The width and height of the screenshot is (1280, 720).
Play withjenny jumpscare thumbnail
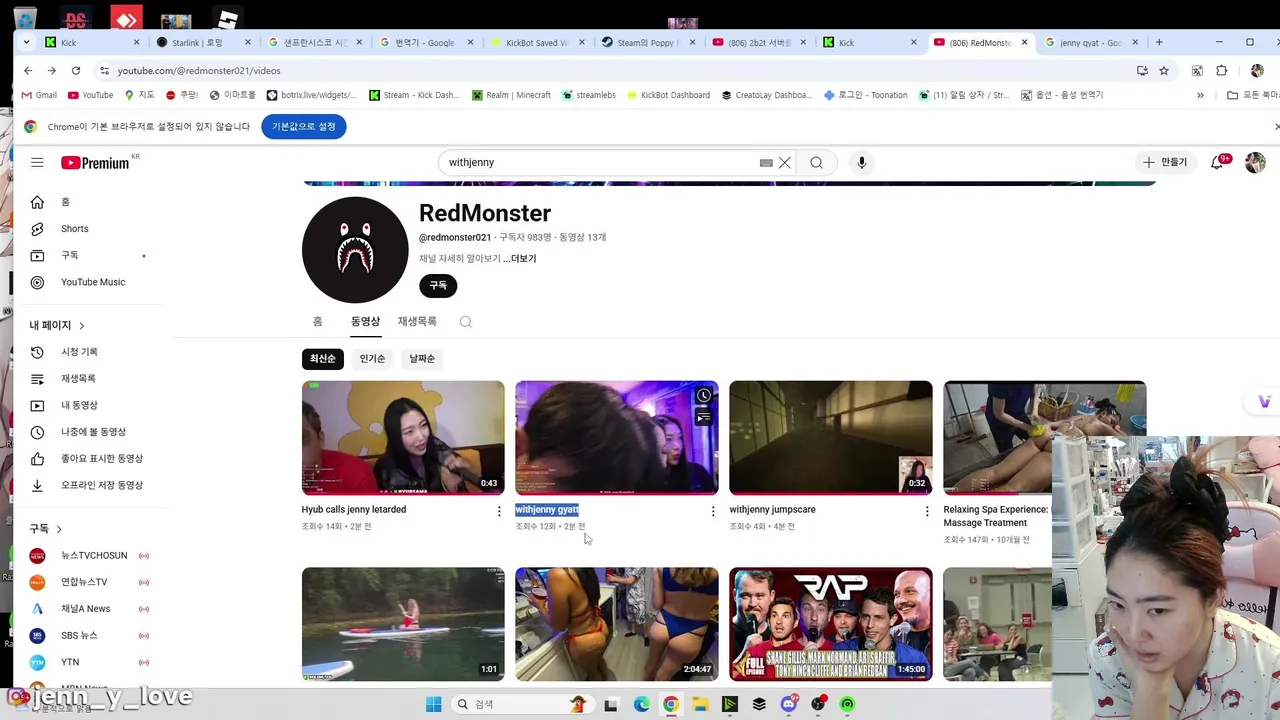(x=831, y=438)
